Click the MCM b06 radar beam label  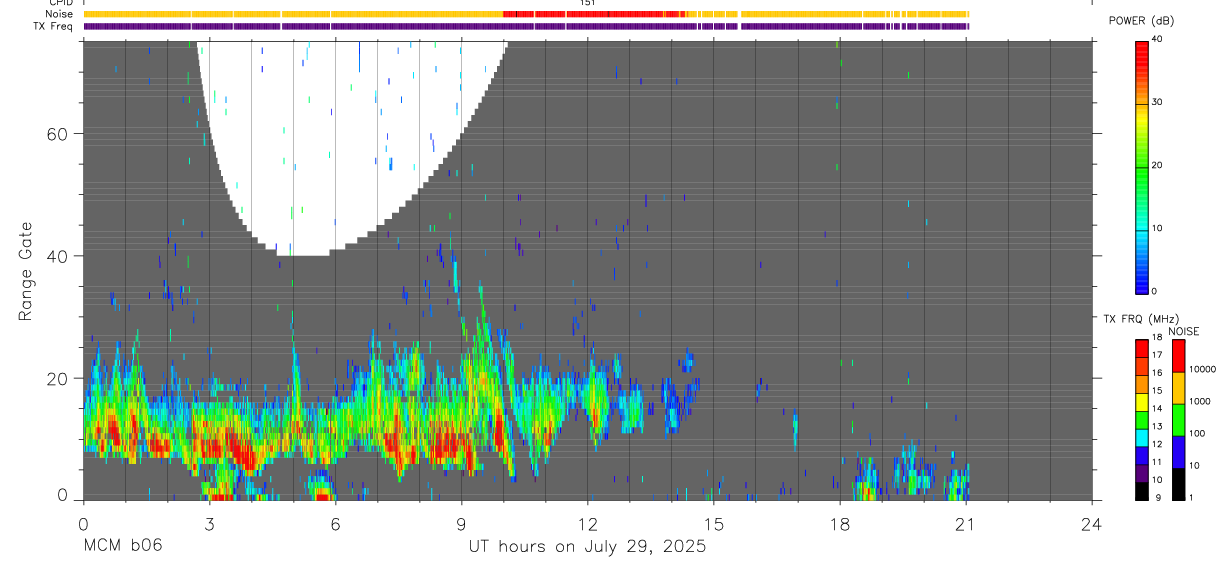point(122,547)
